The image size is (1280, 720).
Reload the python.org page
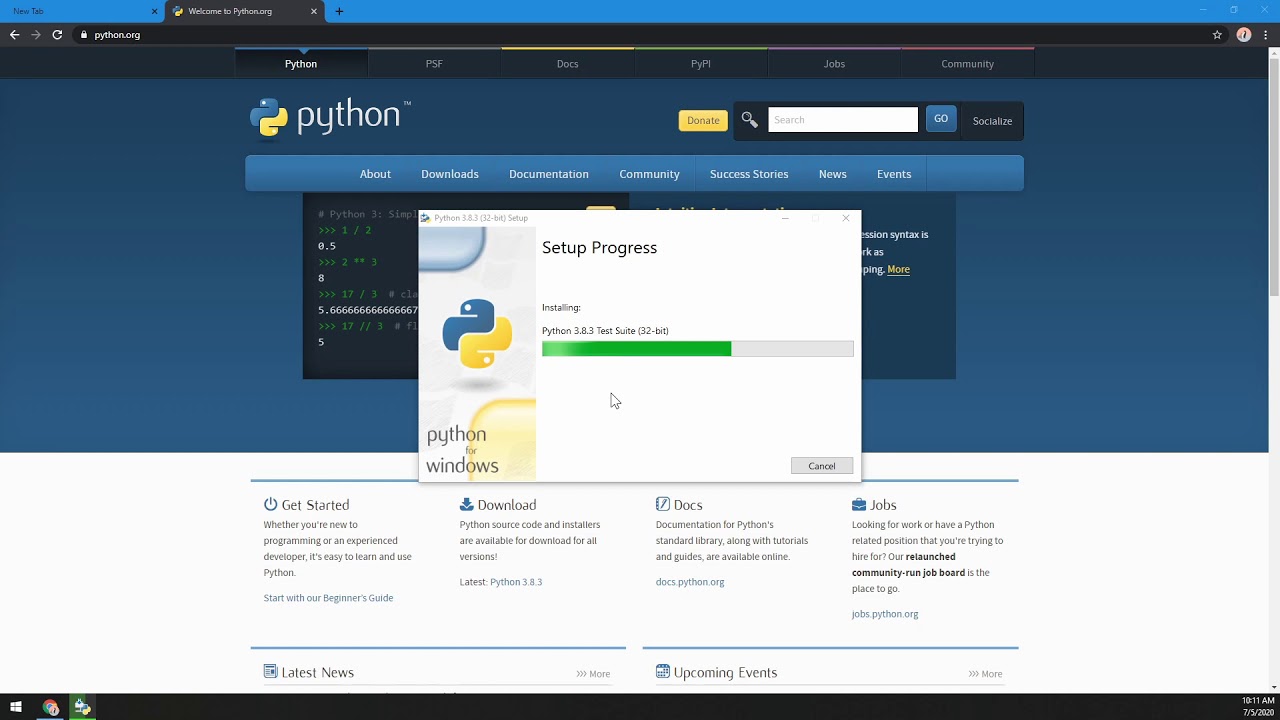coord(57,34)
